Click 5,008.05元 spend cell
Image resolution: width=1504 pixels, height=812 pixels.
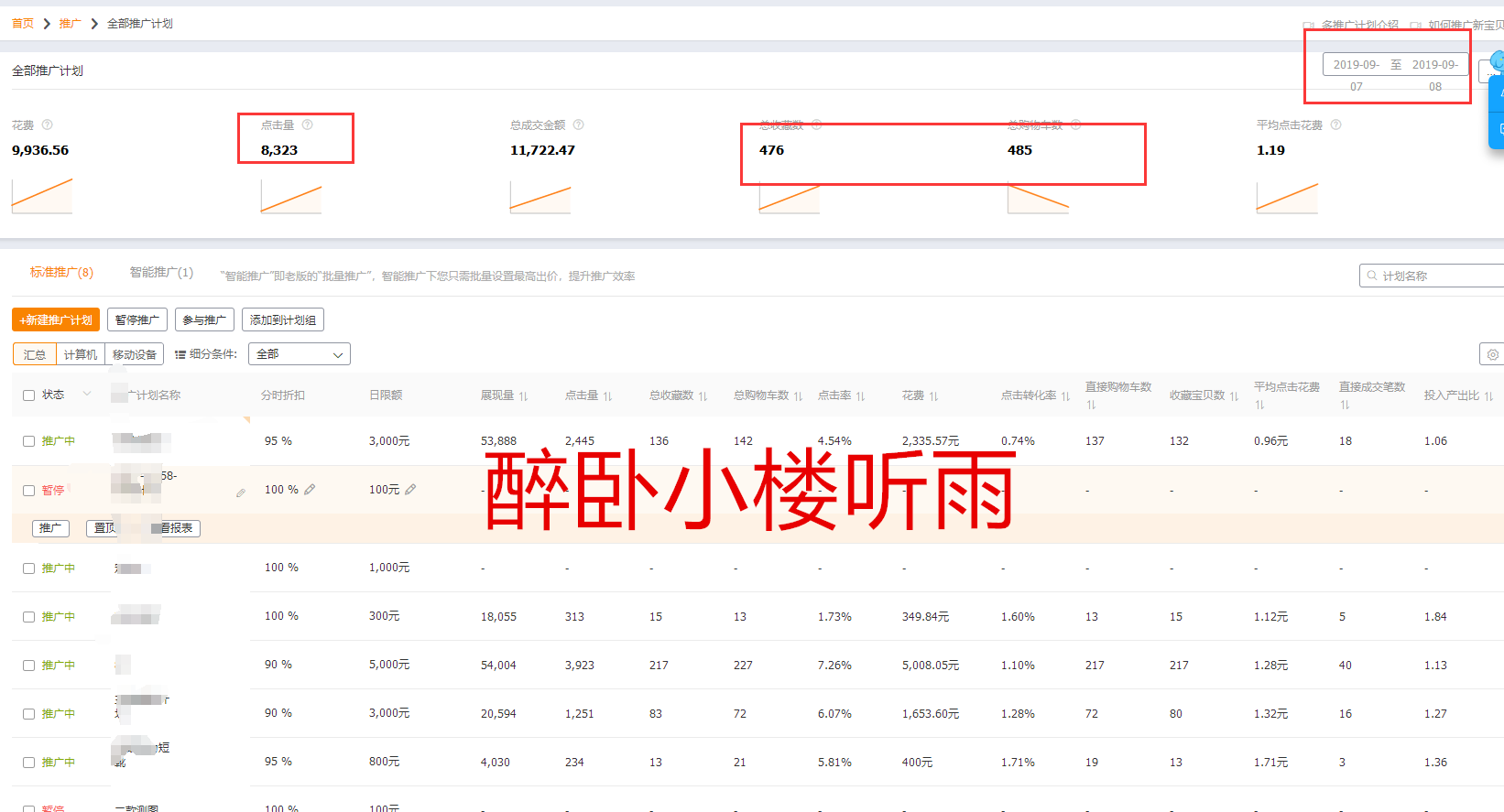point(931,666)
